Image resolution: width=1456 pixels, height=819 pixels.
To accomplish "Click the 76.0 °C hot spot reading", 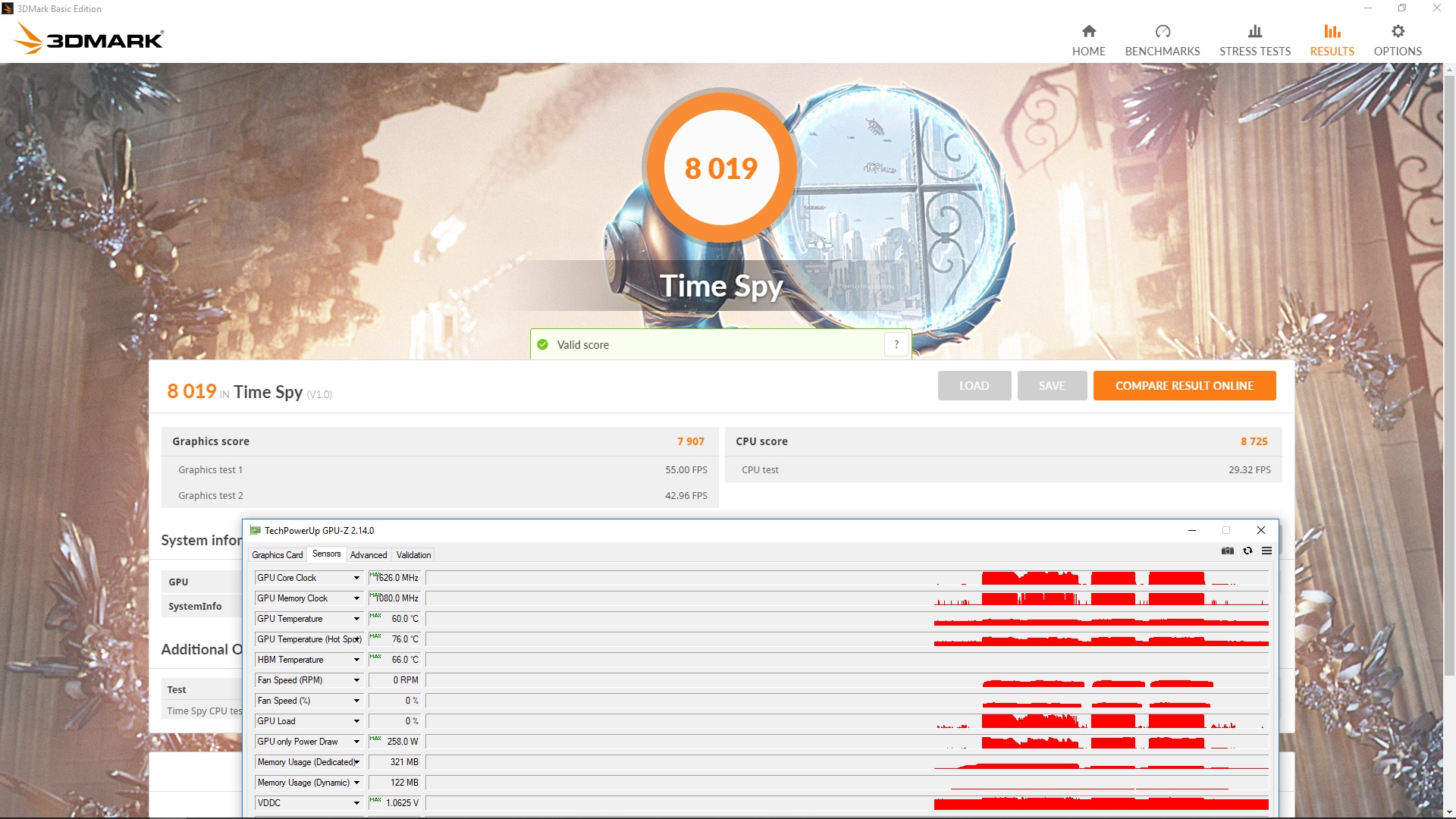I will click(x=394, y=639).
